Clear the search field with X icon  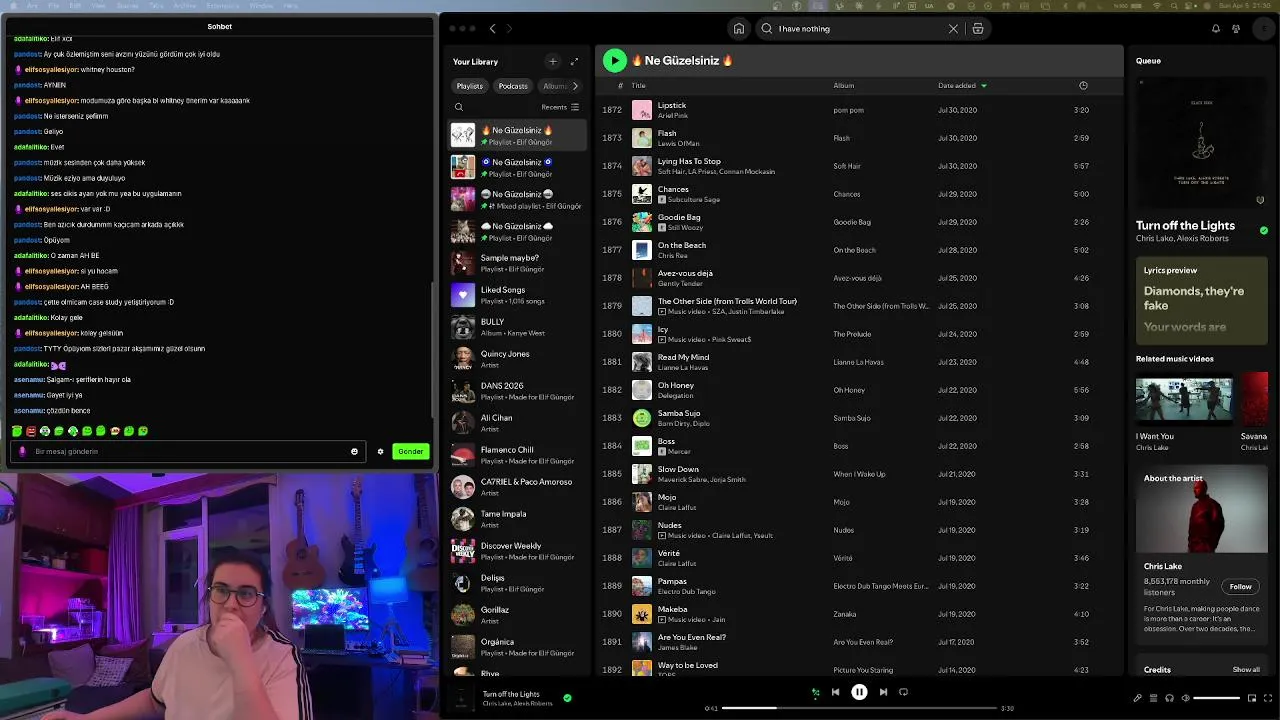953,29
